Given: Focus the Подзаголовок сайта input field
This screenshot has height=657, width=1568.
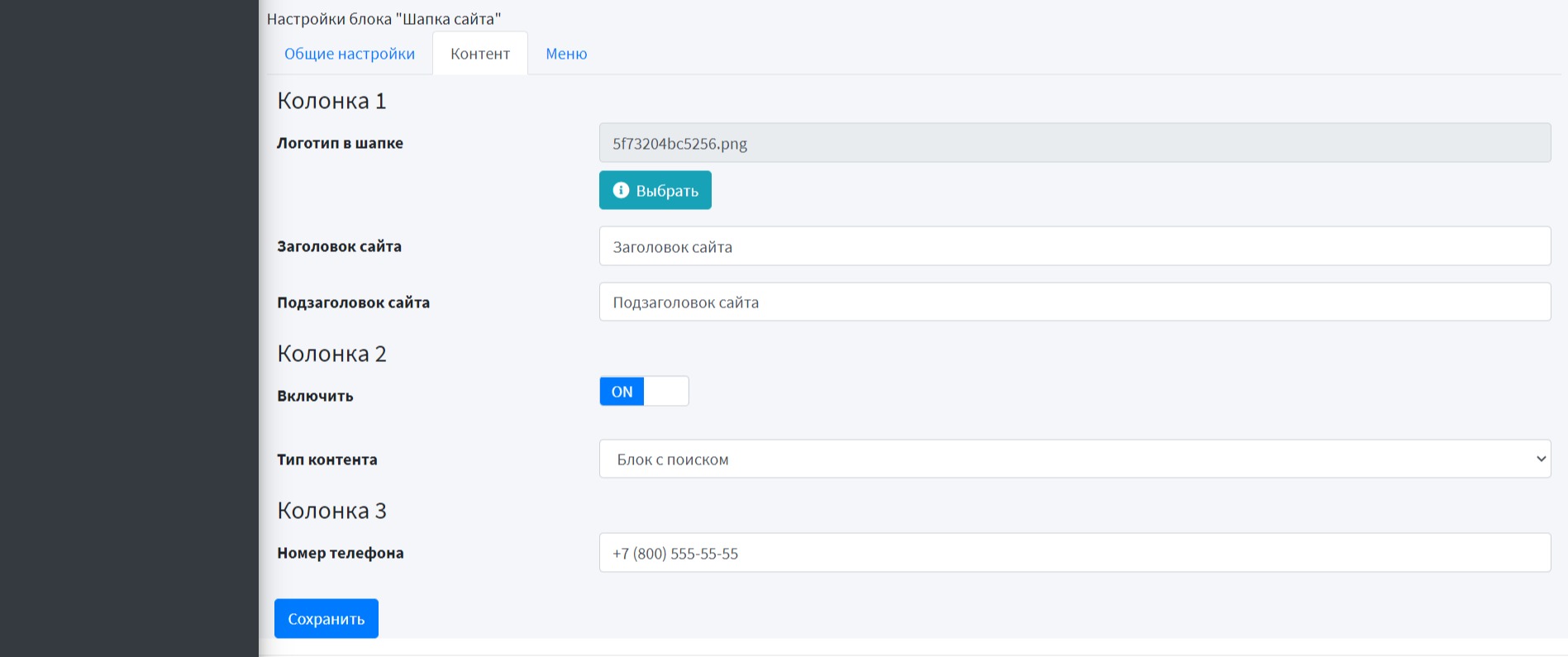Looking at the screenshot, I should coord(1075,302).
